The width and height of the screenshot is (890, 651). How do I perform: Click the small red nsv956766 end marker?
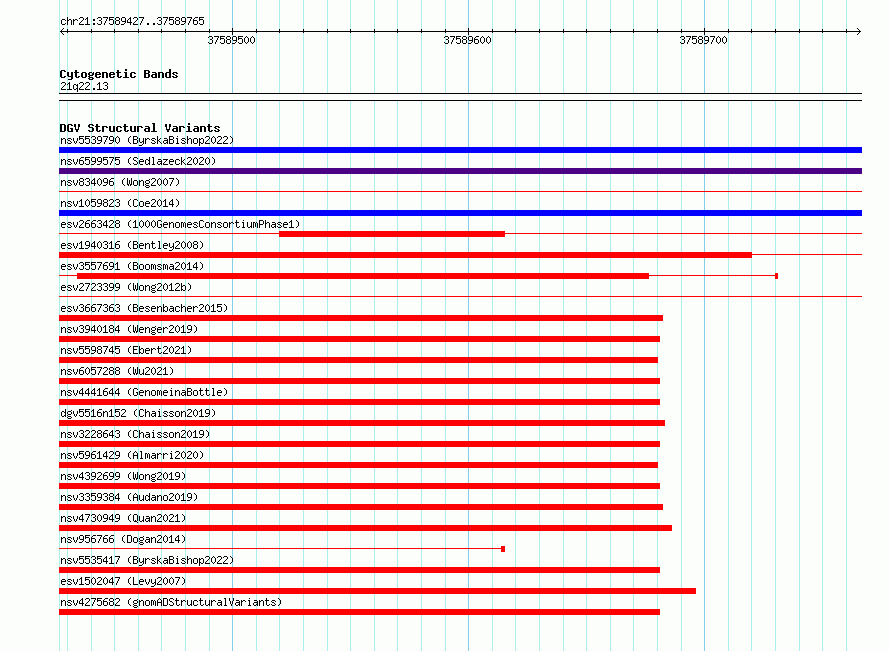[x=503, y=549]
